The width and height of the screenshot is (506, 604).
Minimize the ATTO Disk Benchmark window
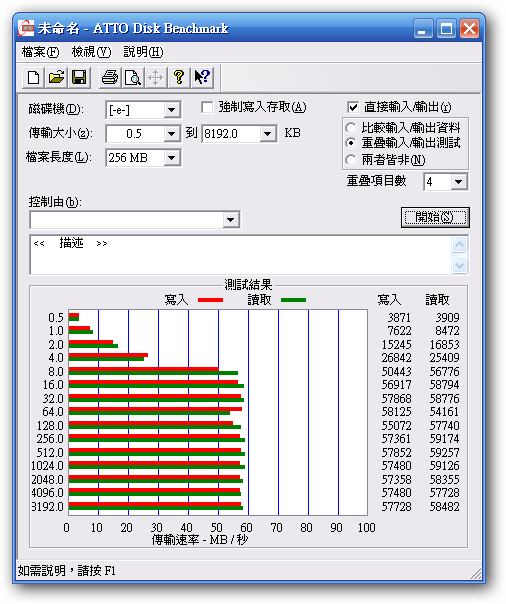point(422,29)
